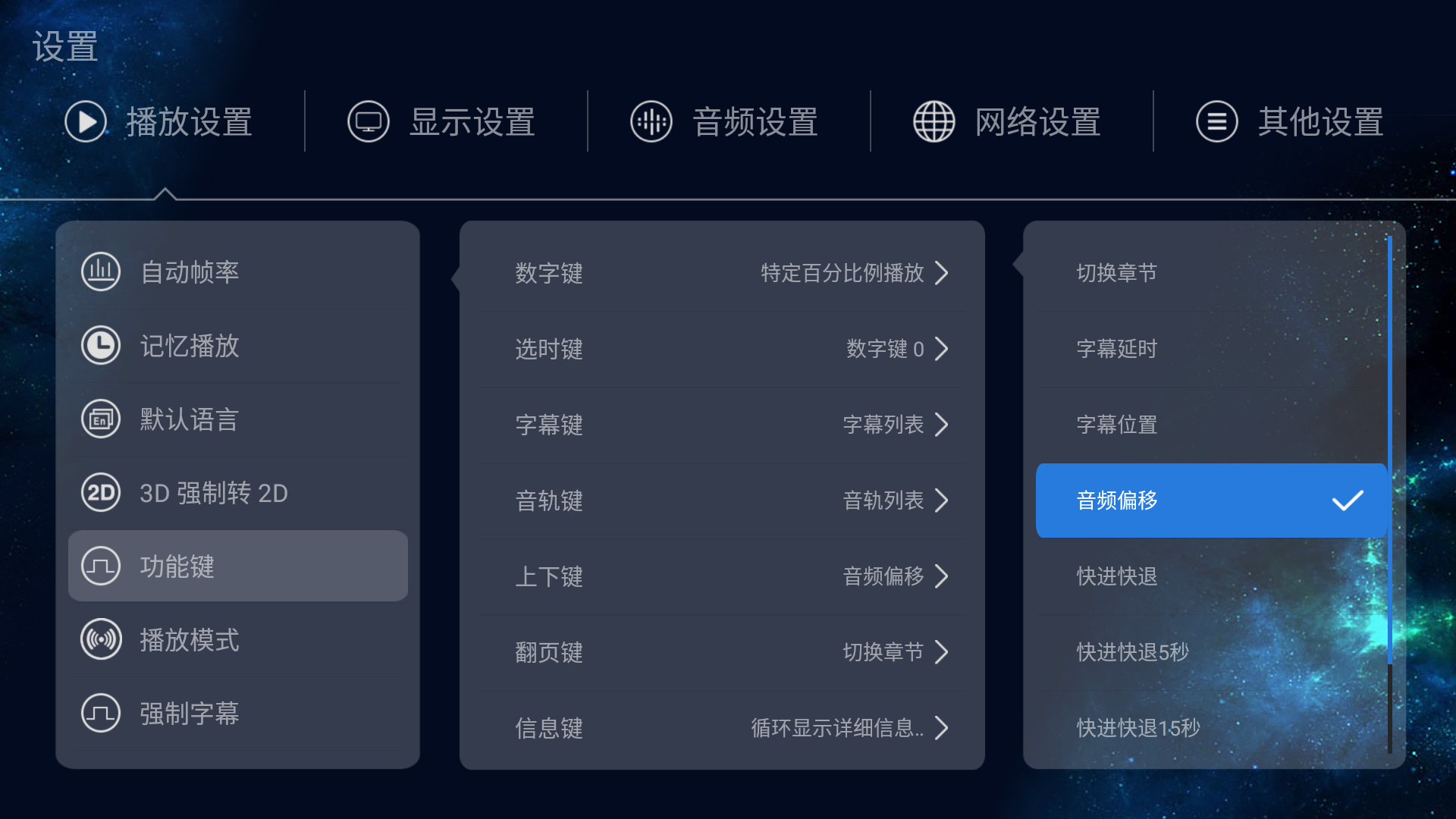Click the bar-chart icon for 自动帧率
This screenshot has width=1456, height=819.
(101, 271)
